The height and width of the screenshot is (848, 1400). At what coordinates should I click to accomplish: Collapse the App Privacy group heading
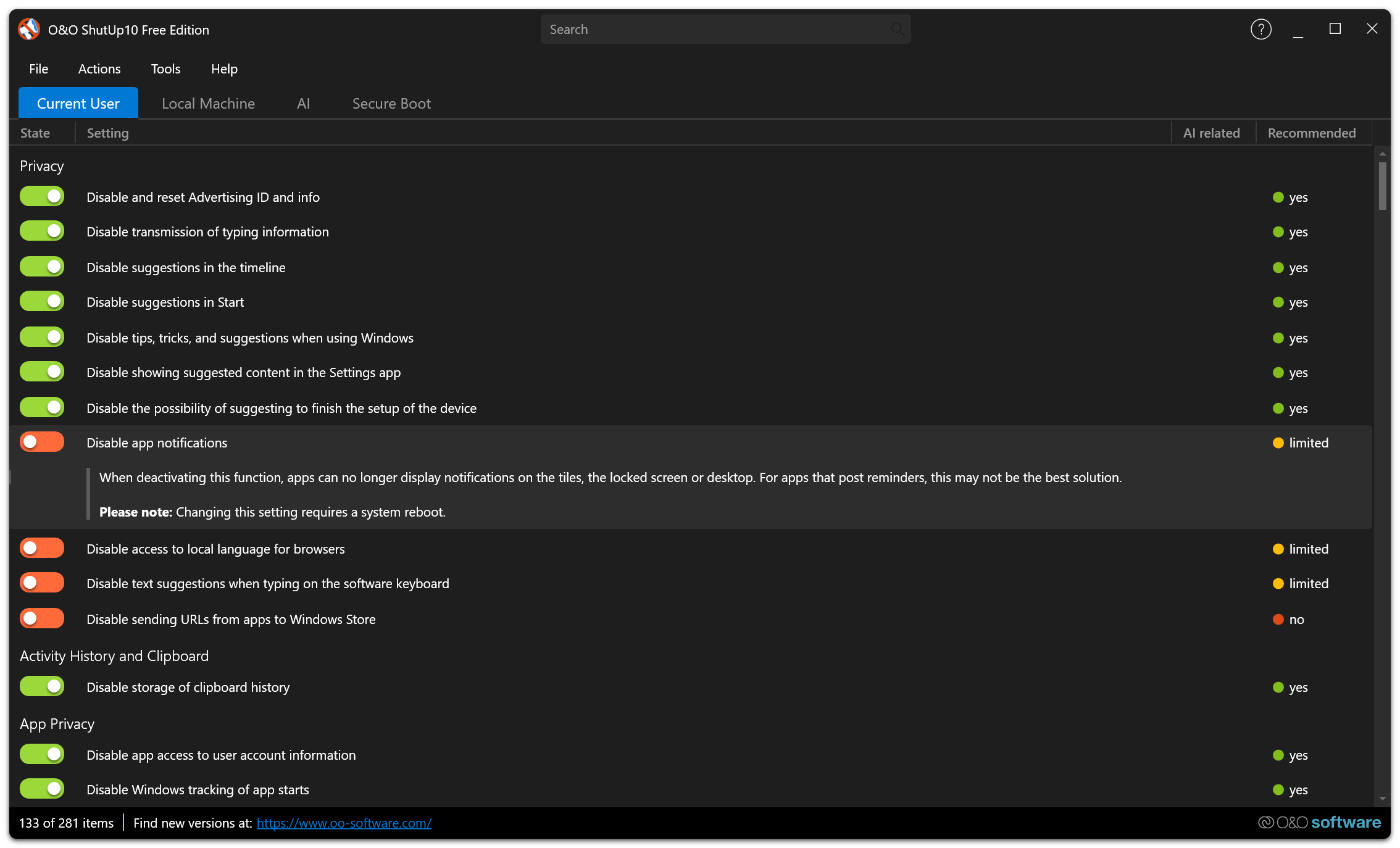(57, 724)
